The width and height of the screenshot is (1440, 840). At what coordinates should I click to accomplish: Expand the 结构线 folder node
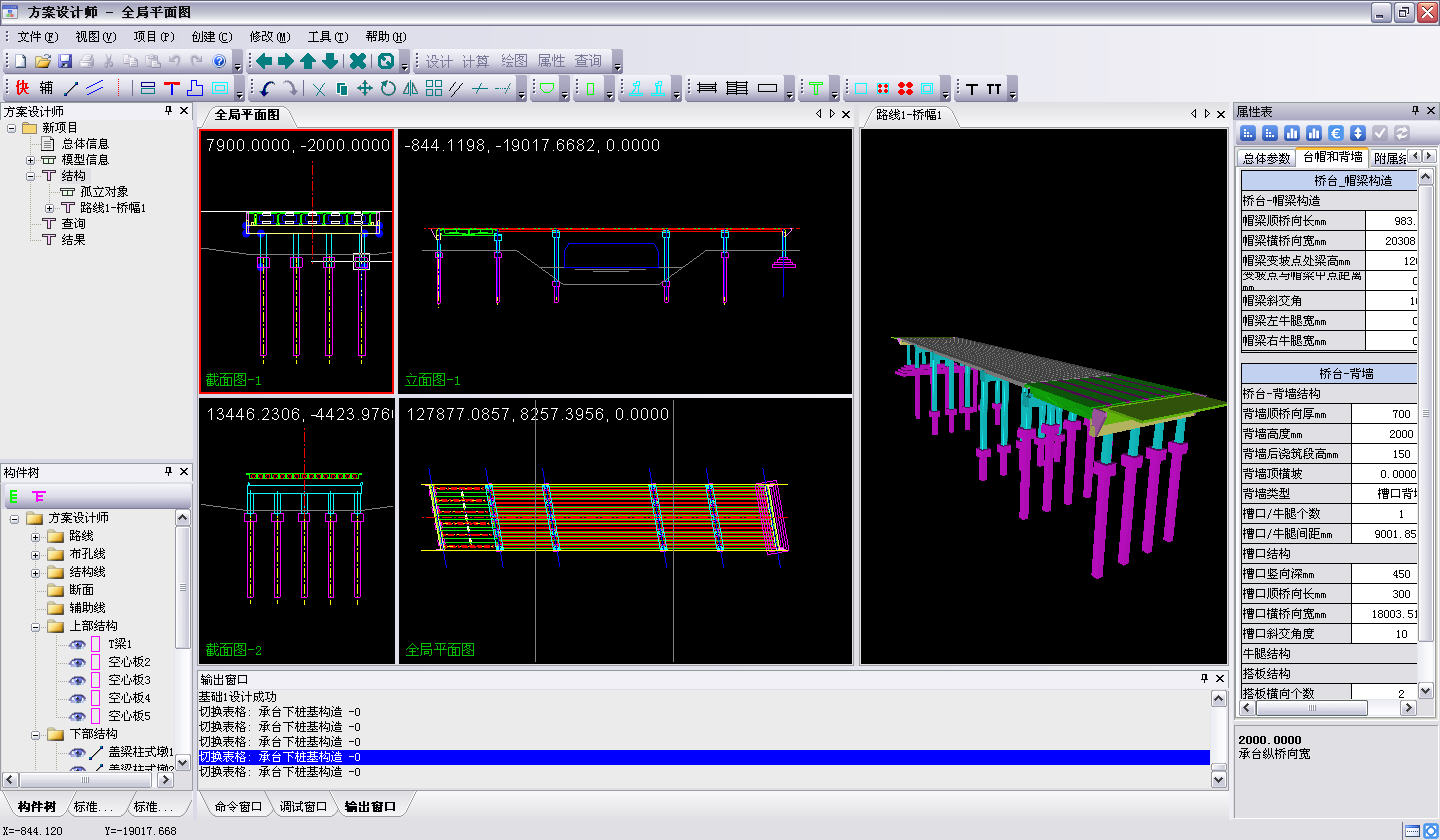[35, 572]
